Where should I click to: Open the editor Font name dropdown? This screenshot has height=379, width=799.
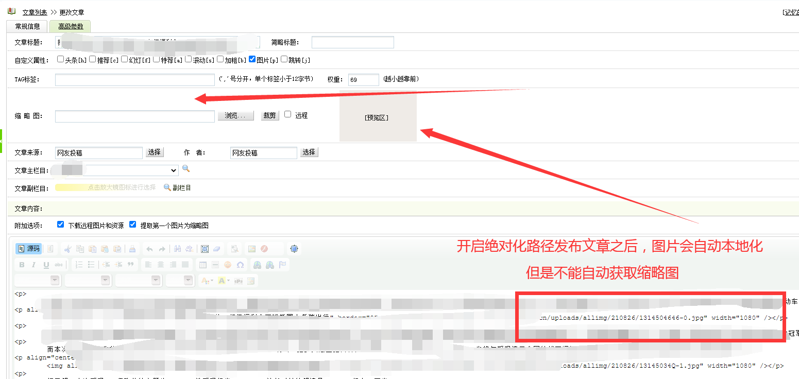pyautogui.click(x=139, y=280)
